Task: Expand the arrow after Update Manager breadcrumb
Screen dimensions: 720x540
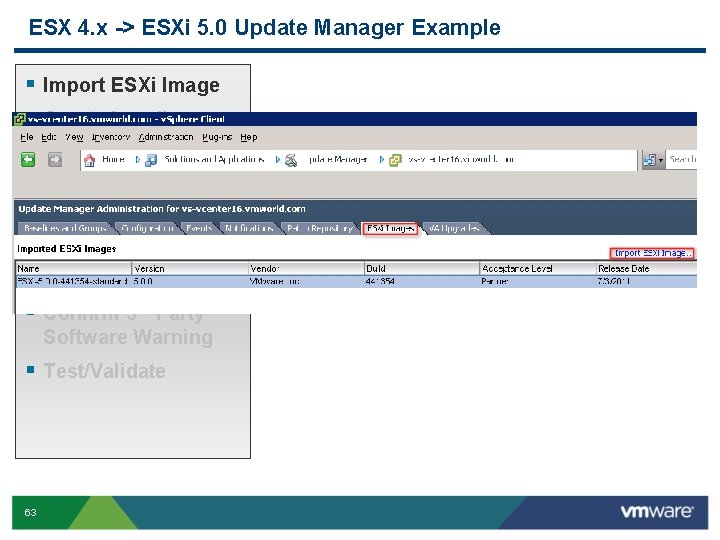Action: 382,160
